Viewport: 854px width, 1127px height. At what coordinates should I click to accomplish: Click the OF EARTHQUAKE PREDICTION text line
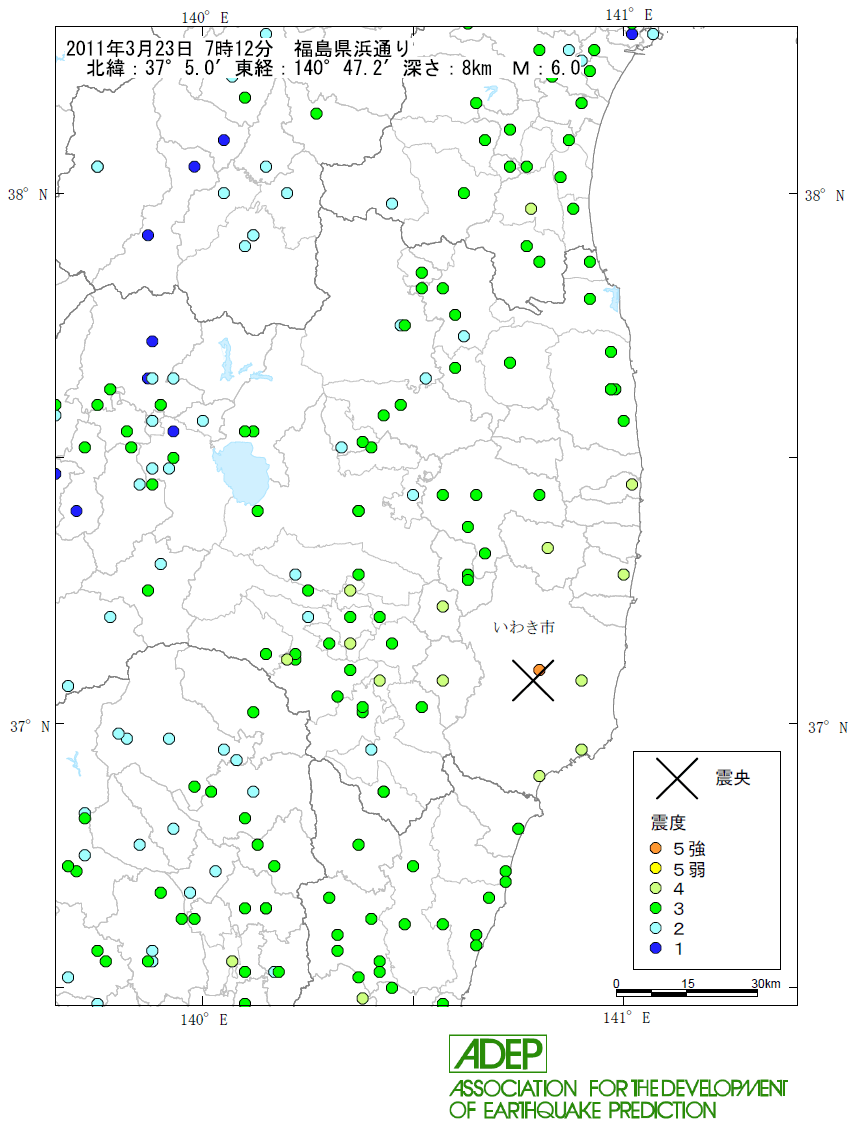pyautogui.click(x=583, y=1110)
